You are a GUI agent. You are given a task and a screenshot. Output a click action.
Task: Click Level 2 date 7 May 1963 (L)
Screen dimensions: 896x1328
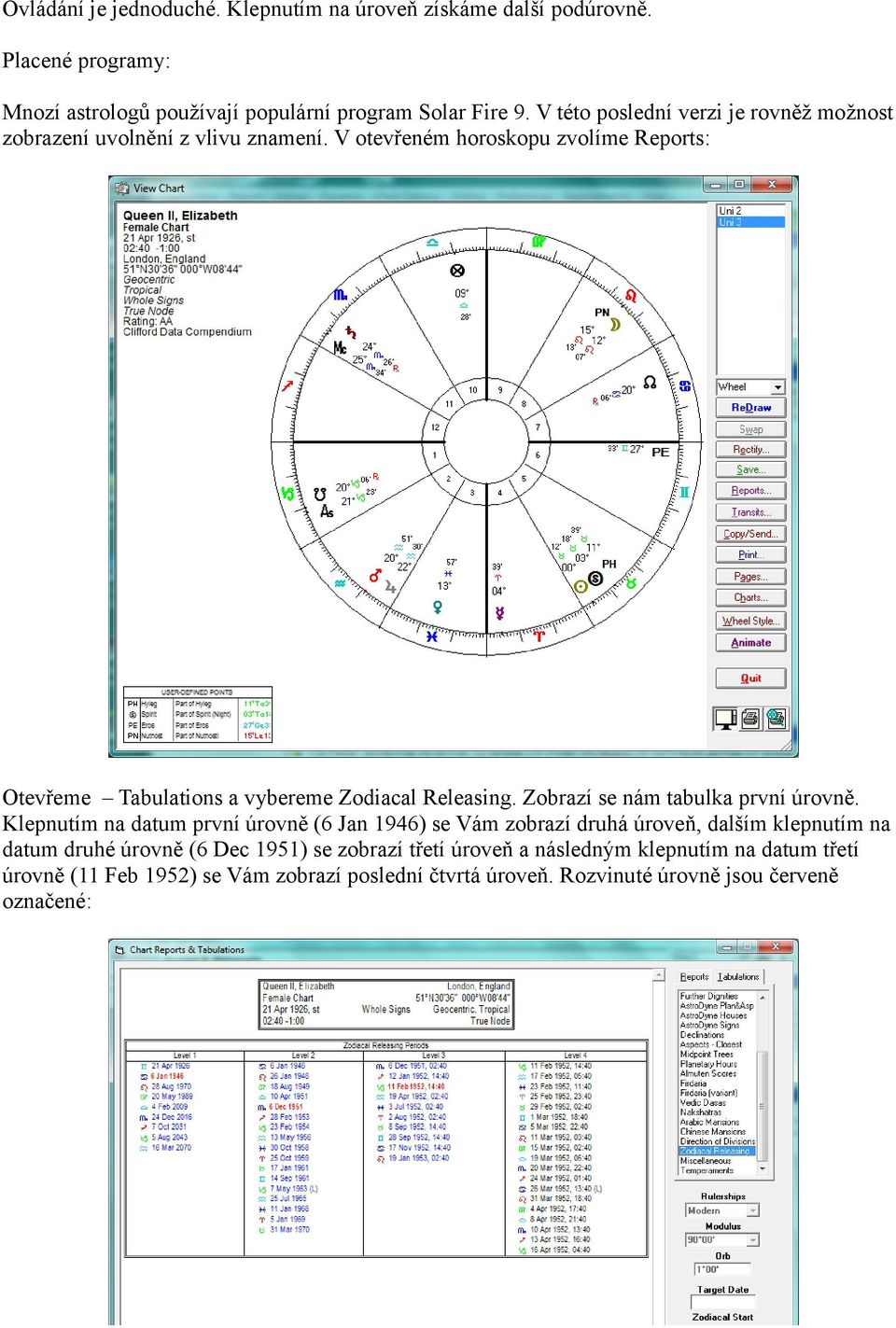294,1189
